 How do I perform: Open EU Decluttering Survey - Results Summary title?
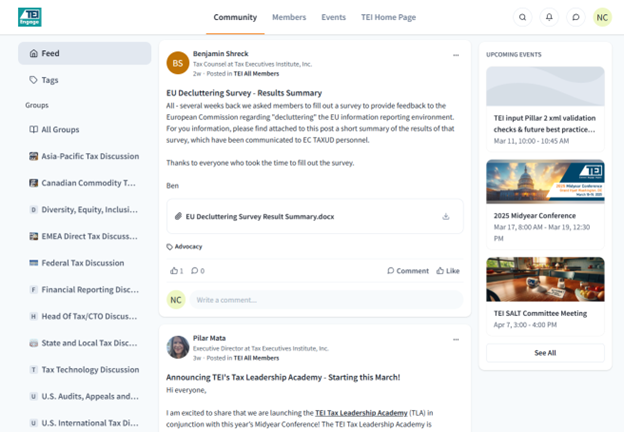click(244, 93)
